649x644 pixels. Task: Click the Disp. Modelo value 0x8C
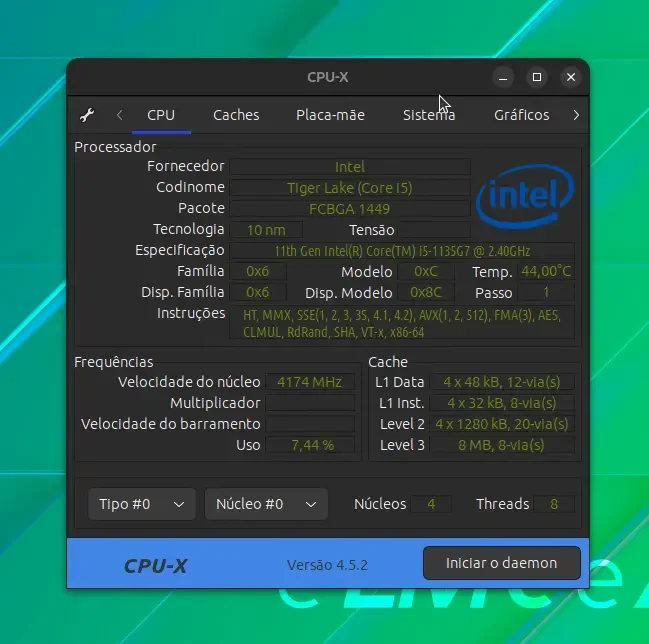point(426,293)
